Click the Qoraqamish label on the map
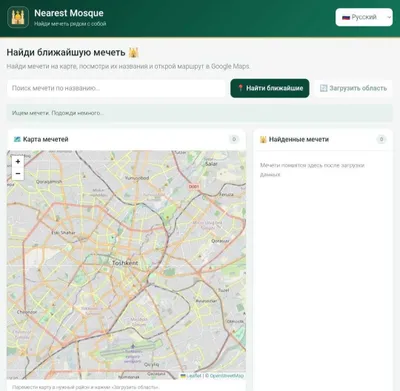400x391 pixels. [x=49, y=182]
